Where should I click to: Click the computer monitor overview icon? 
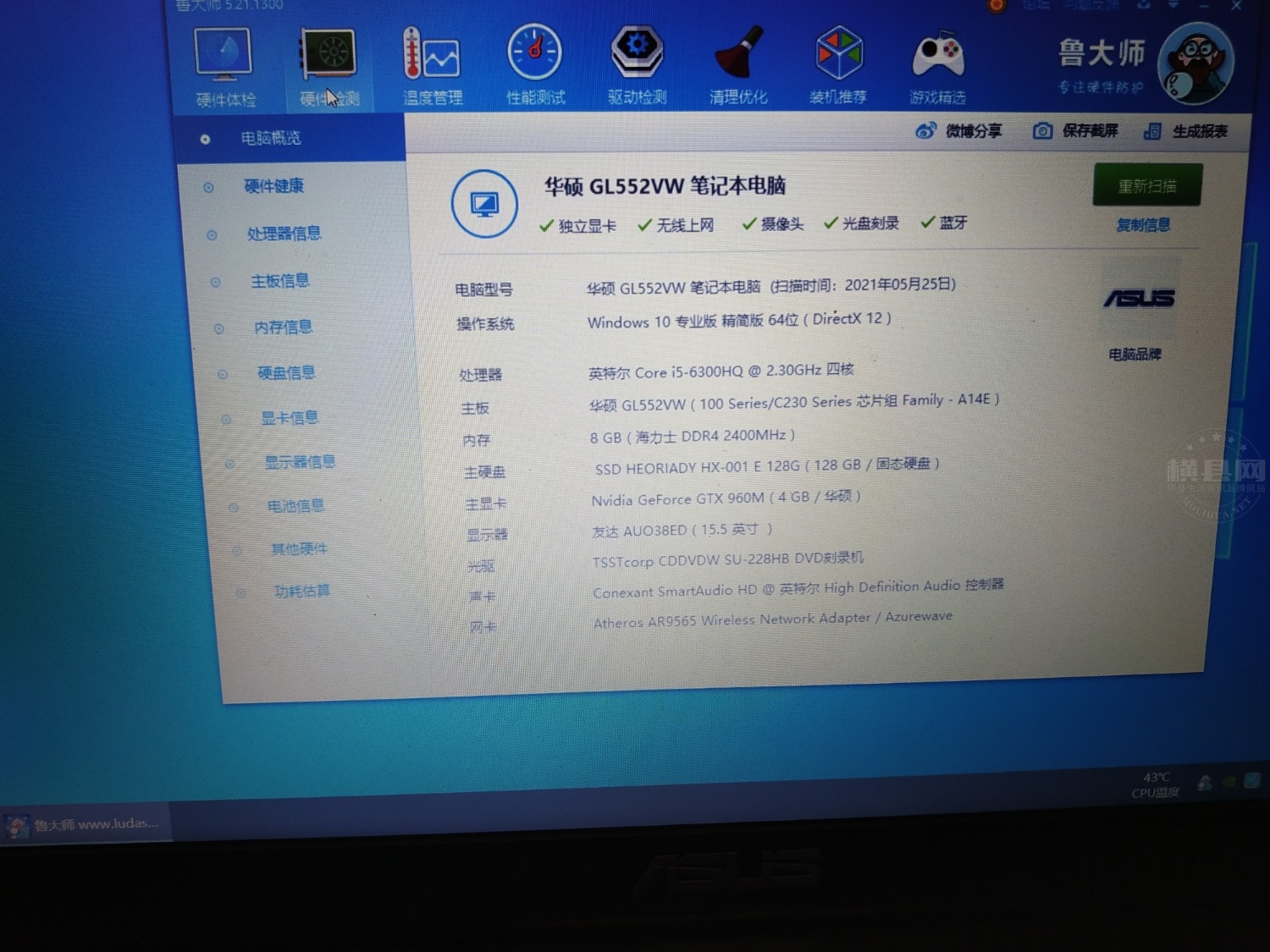coord(484,204)
